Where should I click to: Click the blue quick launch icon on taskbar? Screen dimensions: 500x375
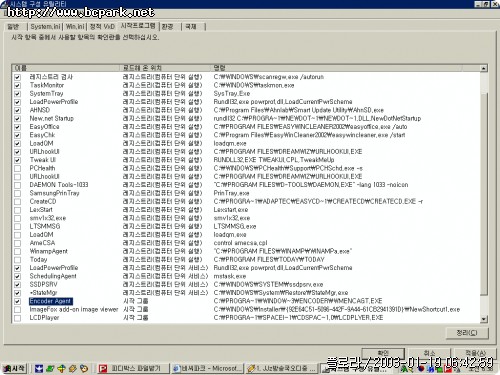tap(39, 368)
